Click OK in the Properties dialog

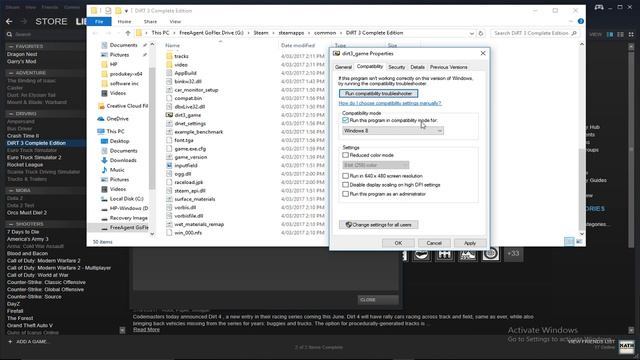[x=398, y=243]
